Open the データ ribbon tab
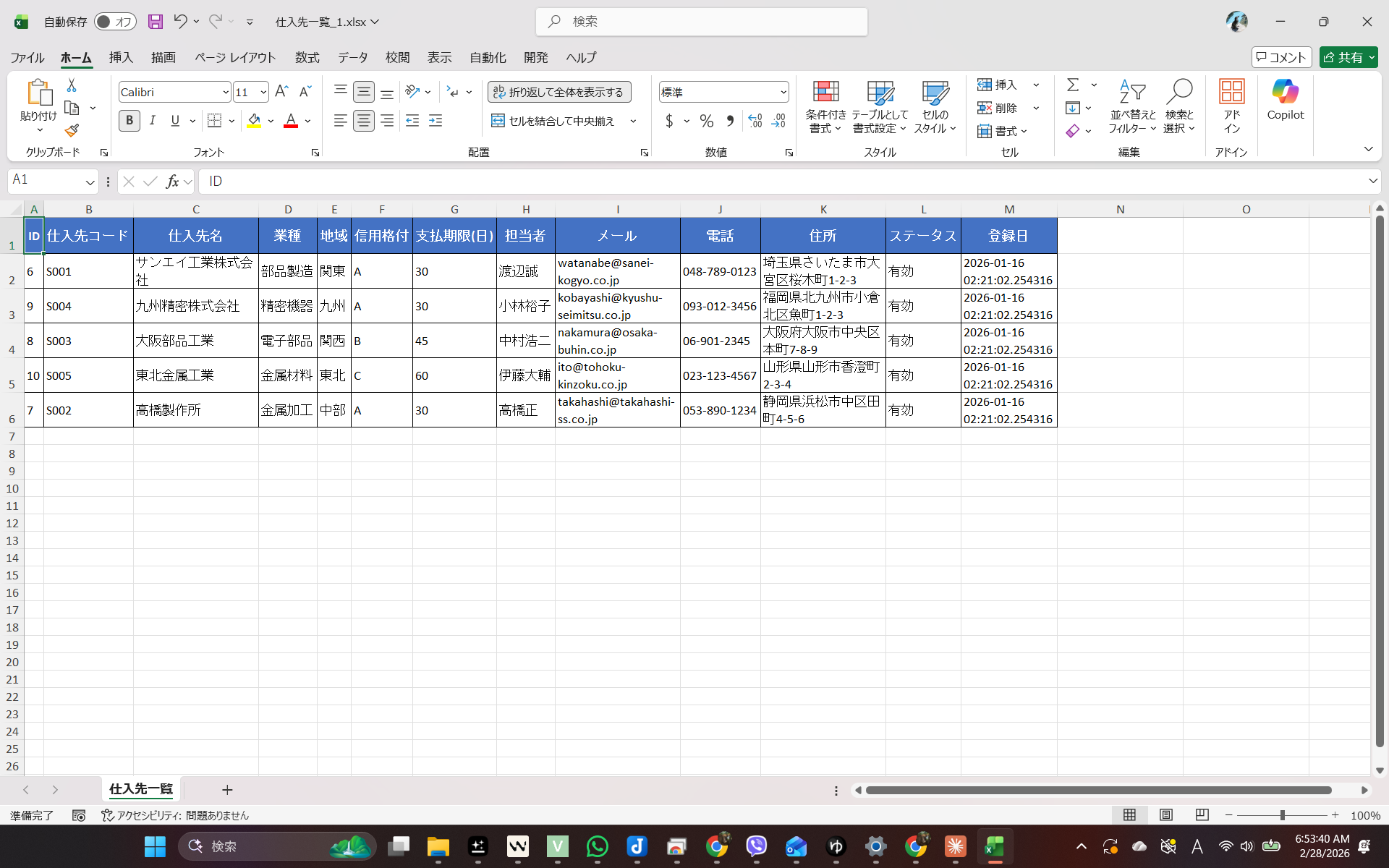 (x=352, y=57)
